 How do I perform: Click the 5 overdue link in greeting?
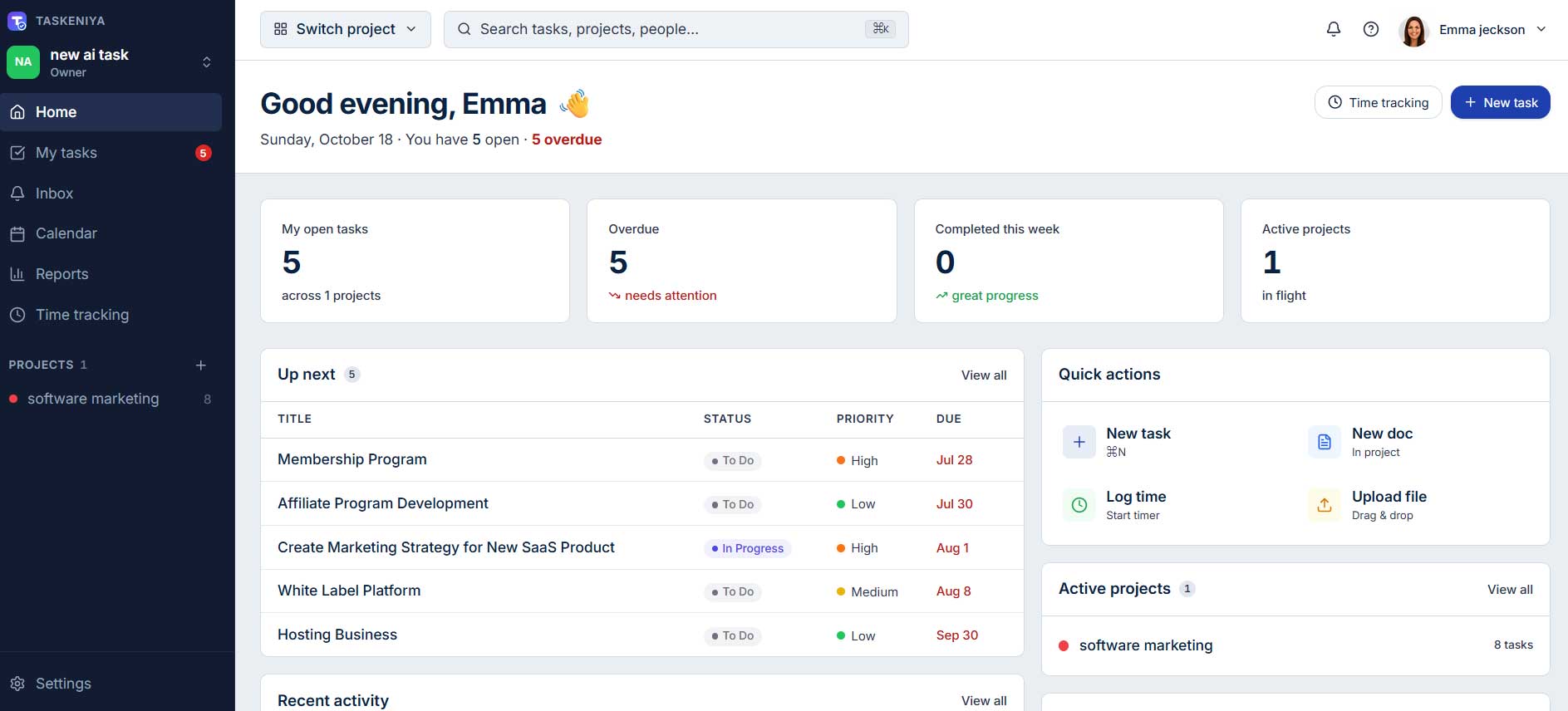[x=567, y=140]
